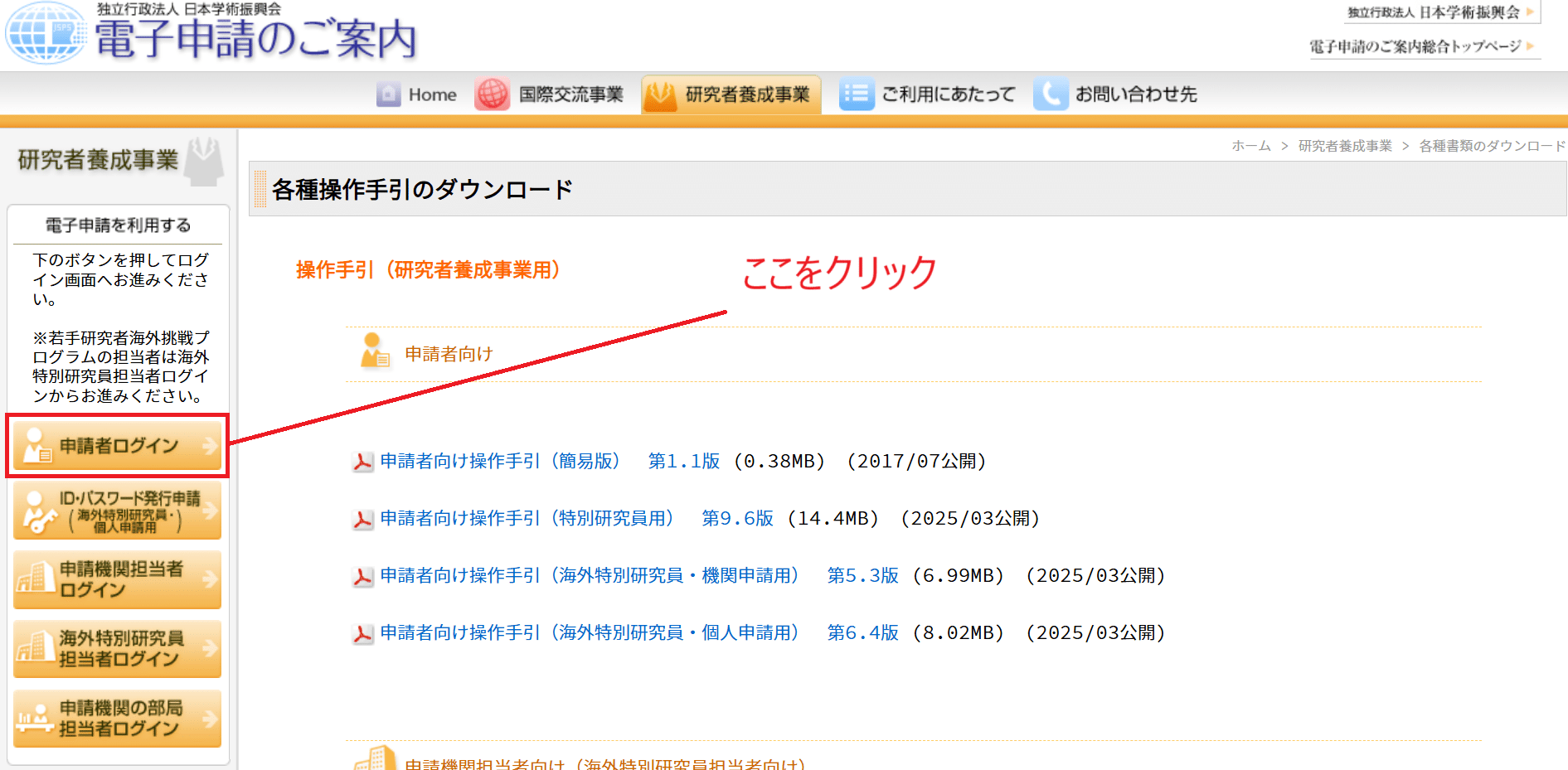Click PDF icon for 機関申請用 manual
The image size is (1568, 770).
click(362, 577)
